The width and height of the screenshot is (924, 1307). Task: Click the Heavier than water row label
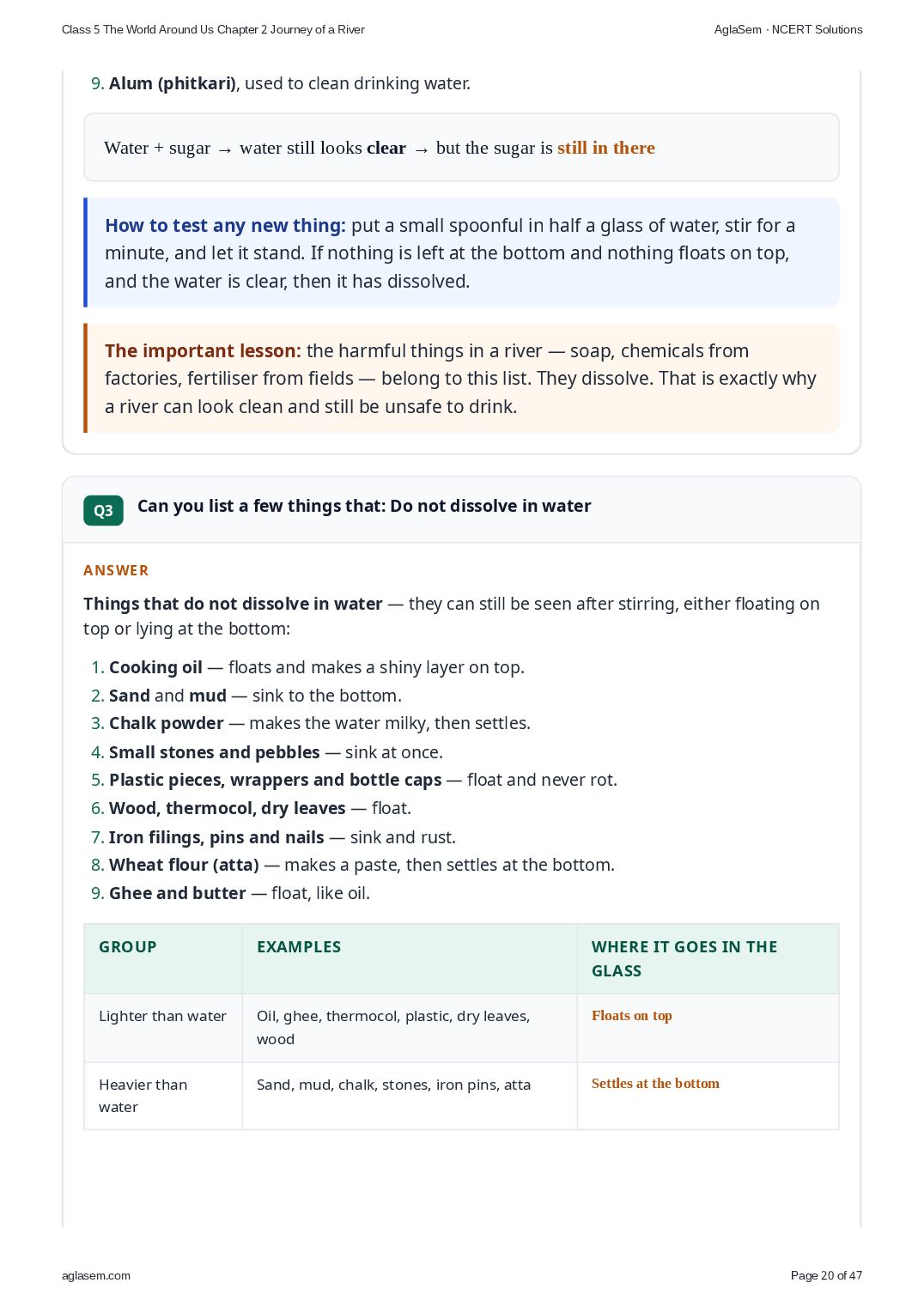pyautogui.click(x=143, y=1096)
